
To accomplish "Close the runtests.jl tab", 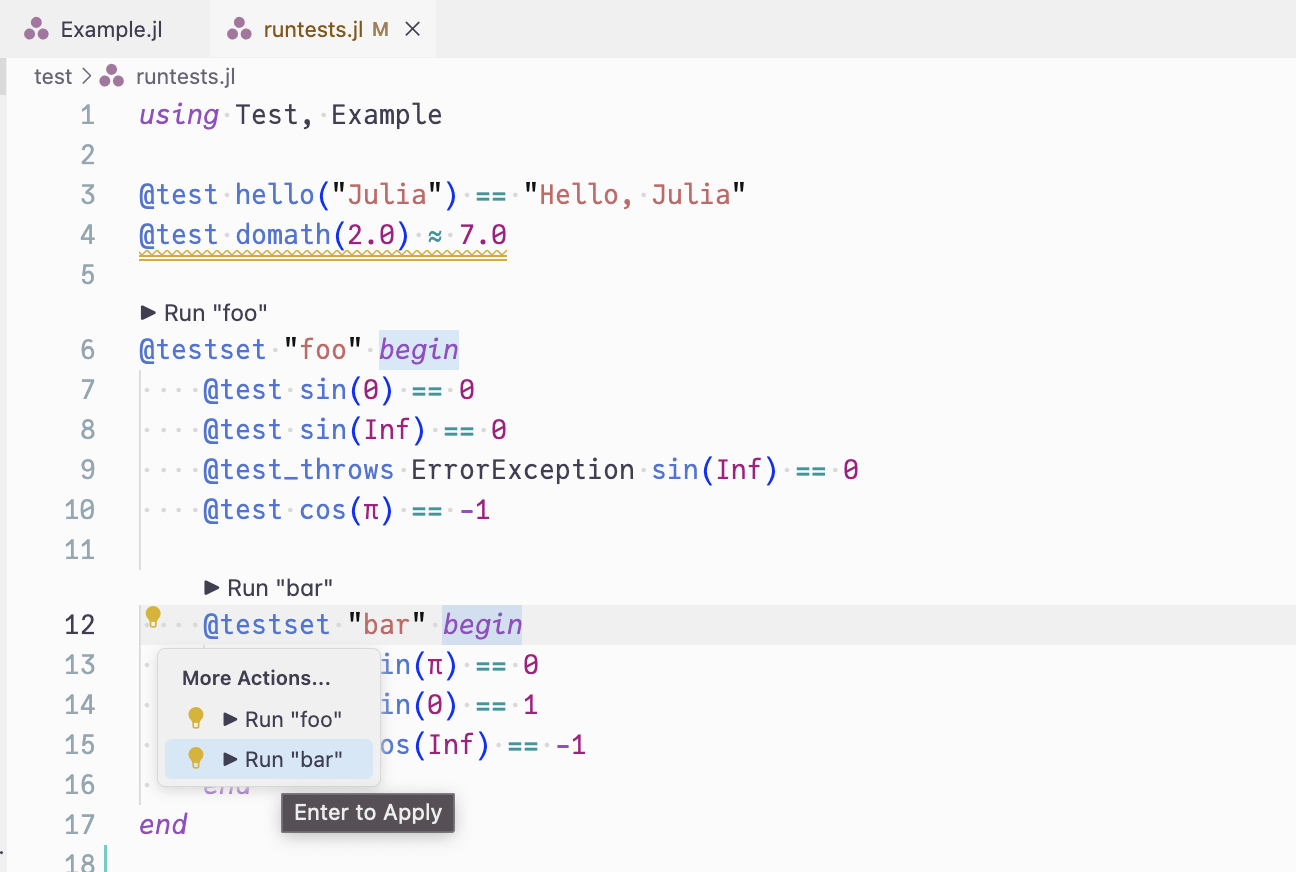I will (x=412, y=28).
